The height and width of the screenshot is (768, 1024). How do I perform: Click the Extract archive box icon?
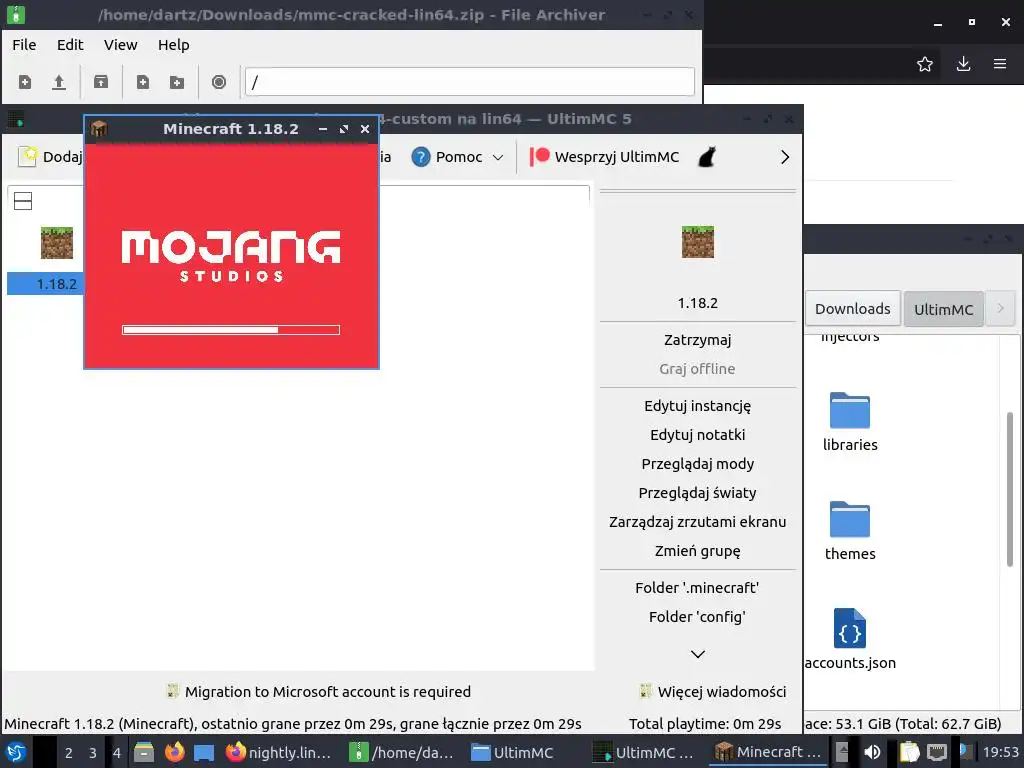pyautogui.click(x=101, y=82)
